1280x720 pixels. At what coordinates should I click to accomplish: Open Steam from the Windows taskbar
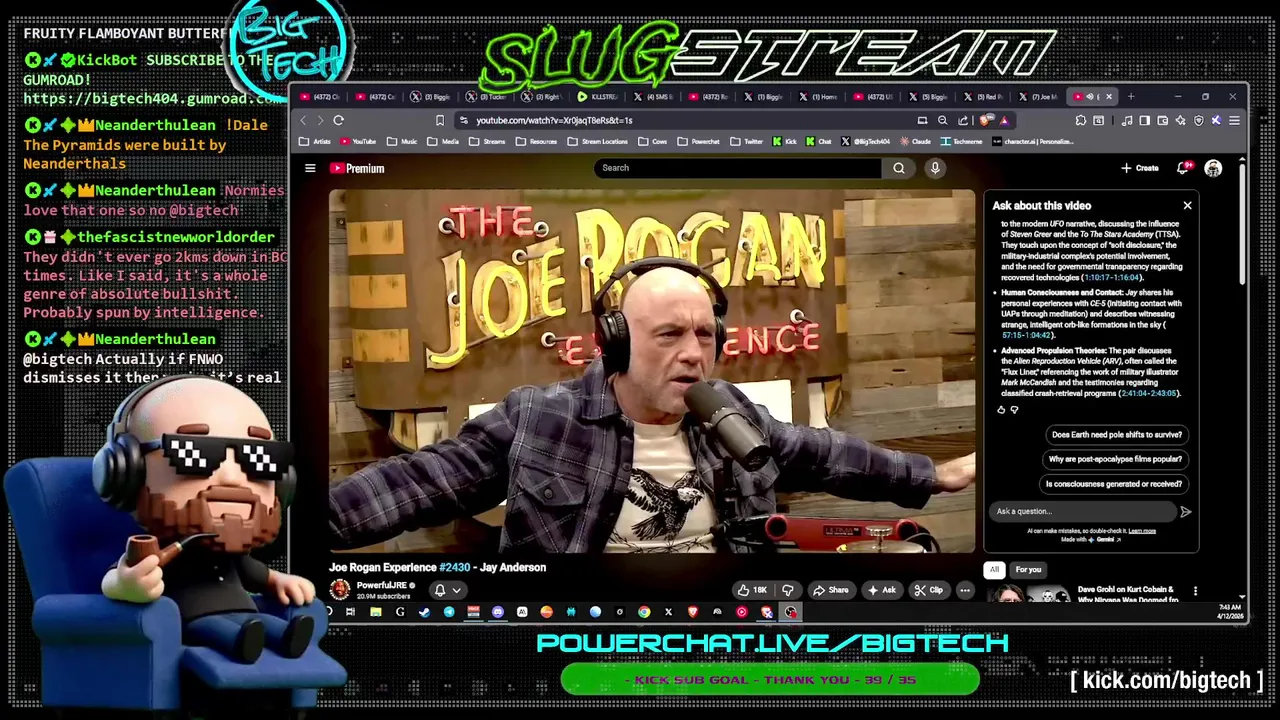point(424,612)
